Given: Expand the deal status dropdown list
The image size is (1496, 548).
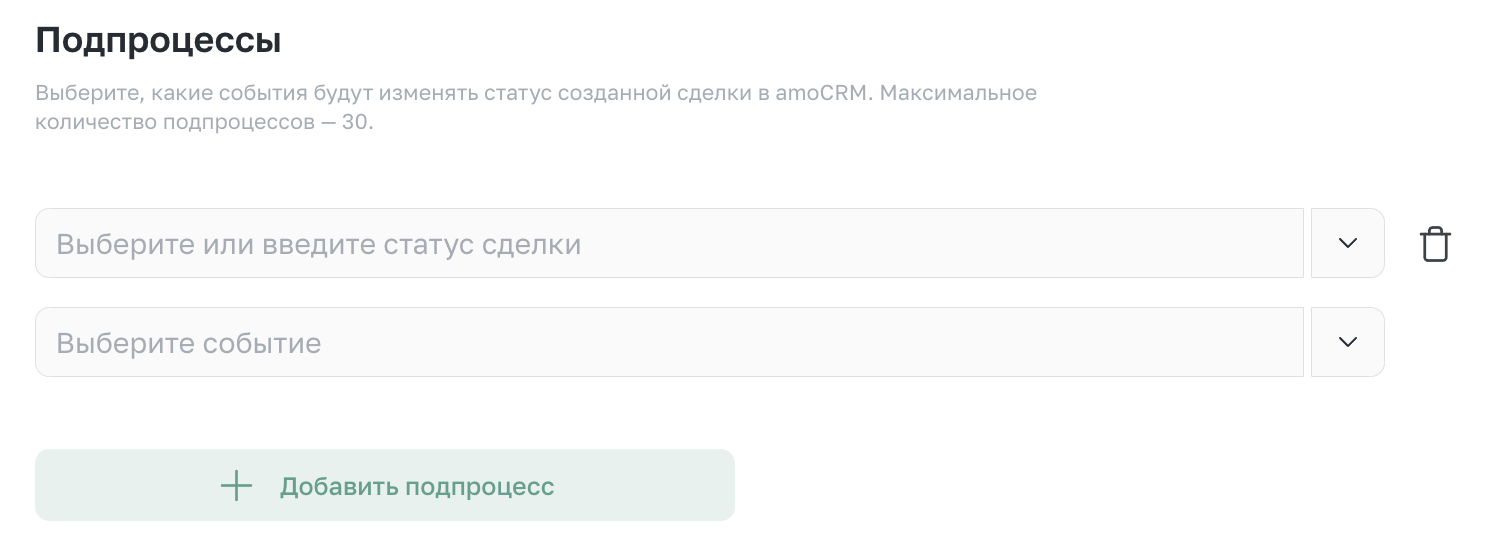Looking at the screenshot, I should [1348, 243].
